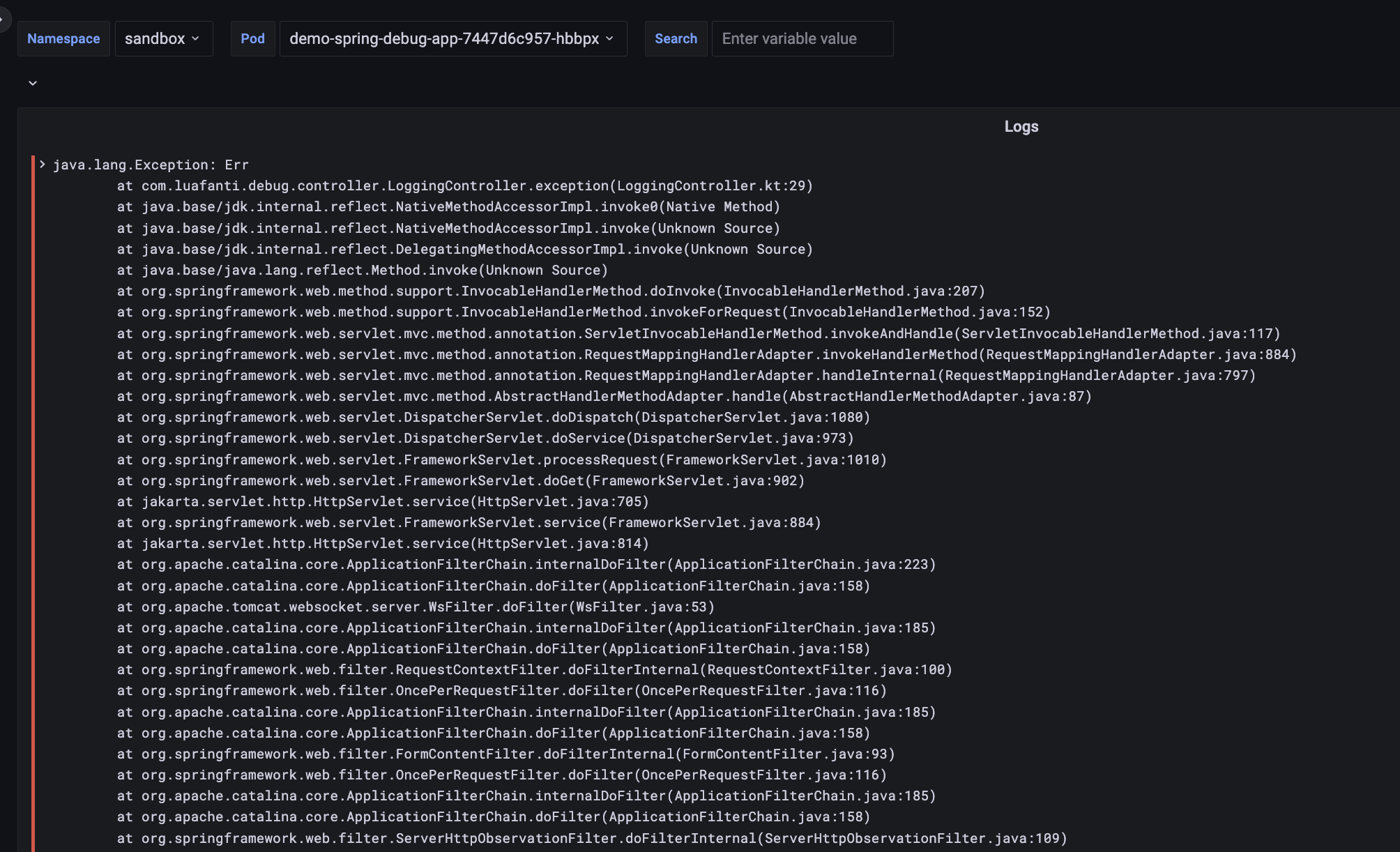Expand the side menu arrow button
The height and width of the screenshot is (852, 1400).
3,19
